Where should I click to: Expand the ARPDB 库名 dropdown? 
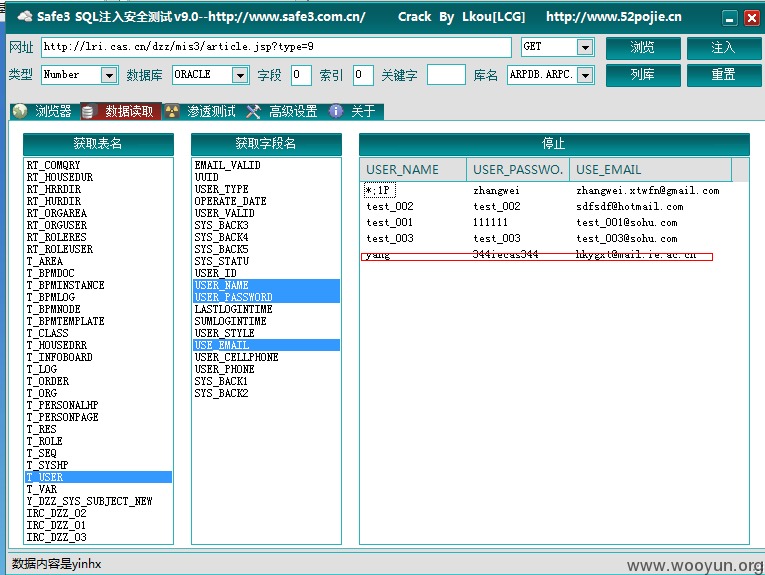point(585,75)
